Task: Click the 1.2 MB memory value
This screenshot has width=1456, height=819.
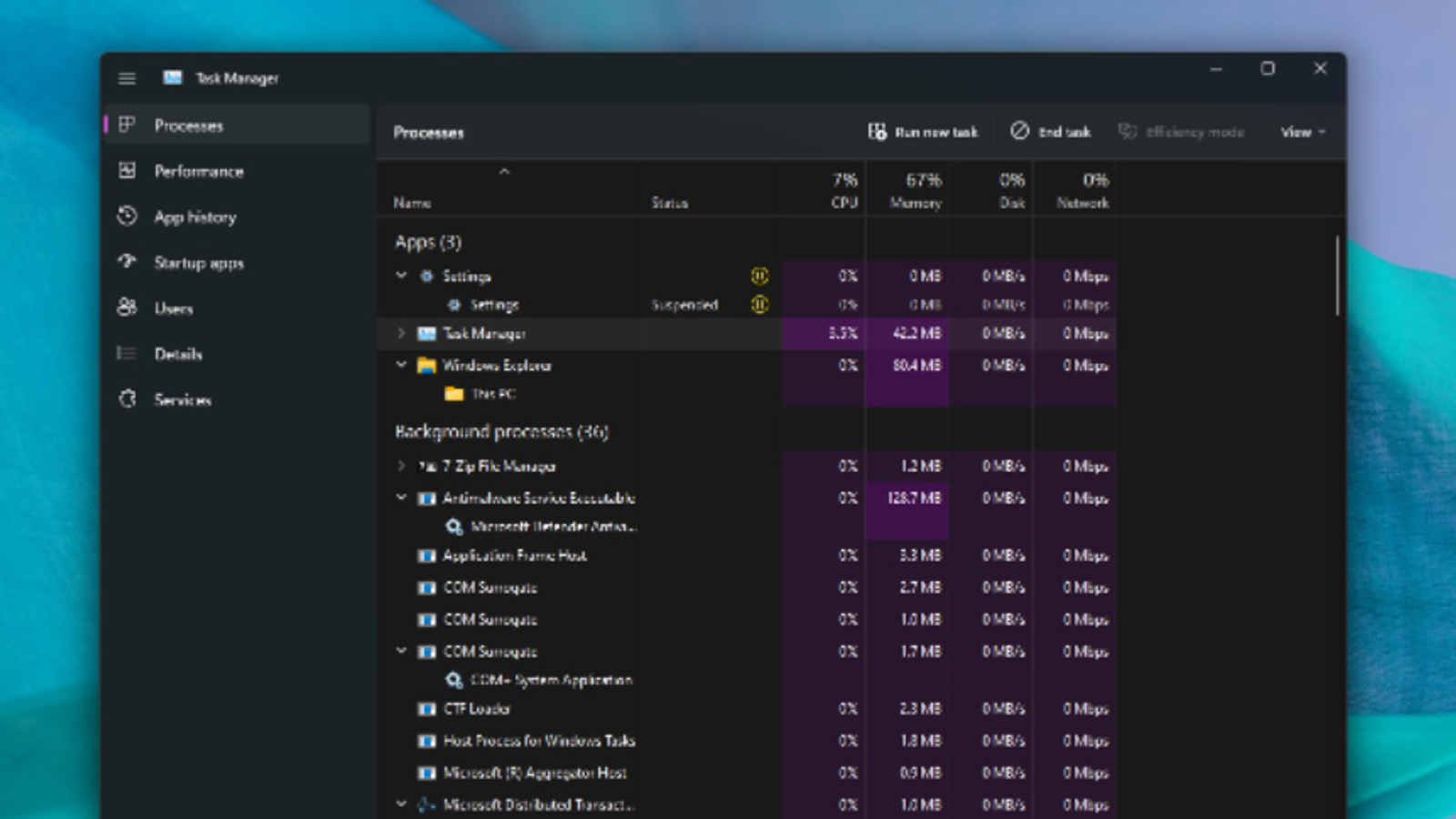Action: 920,466
